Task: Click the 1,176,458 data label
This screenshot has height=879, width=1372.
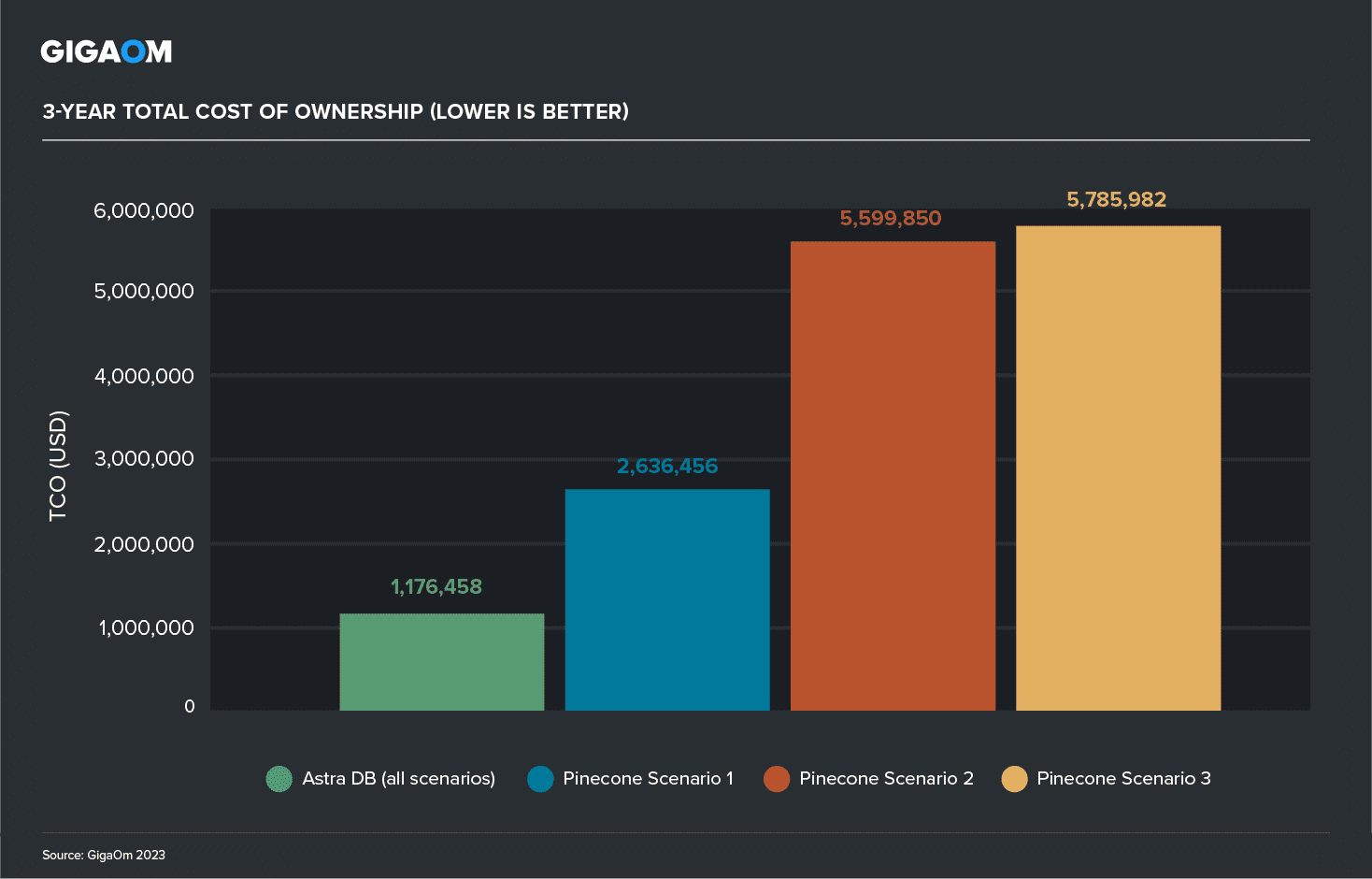Action: [x=436, y=587]
